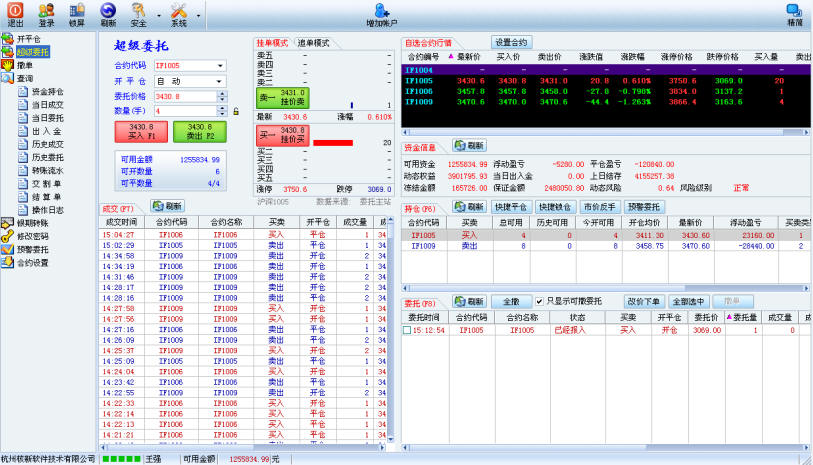Click the 精简 compact view icon
Screen dimensions: 813x465
794,14
